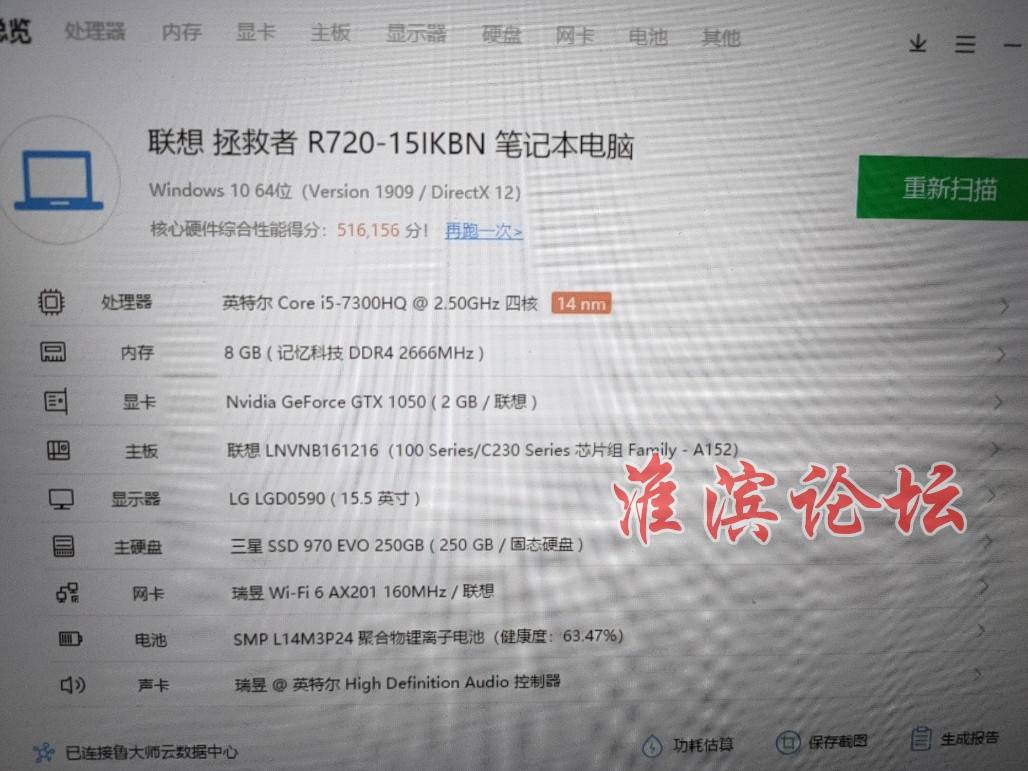The image size is (1028, 771).
Task: Expand the 处理器 row chevron
Action: tap(1004, 306)
